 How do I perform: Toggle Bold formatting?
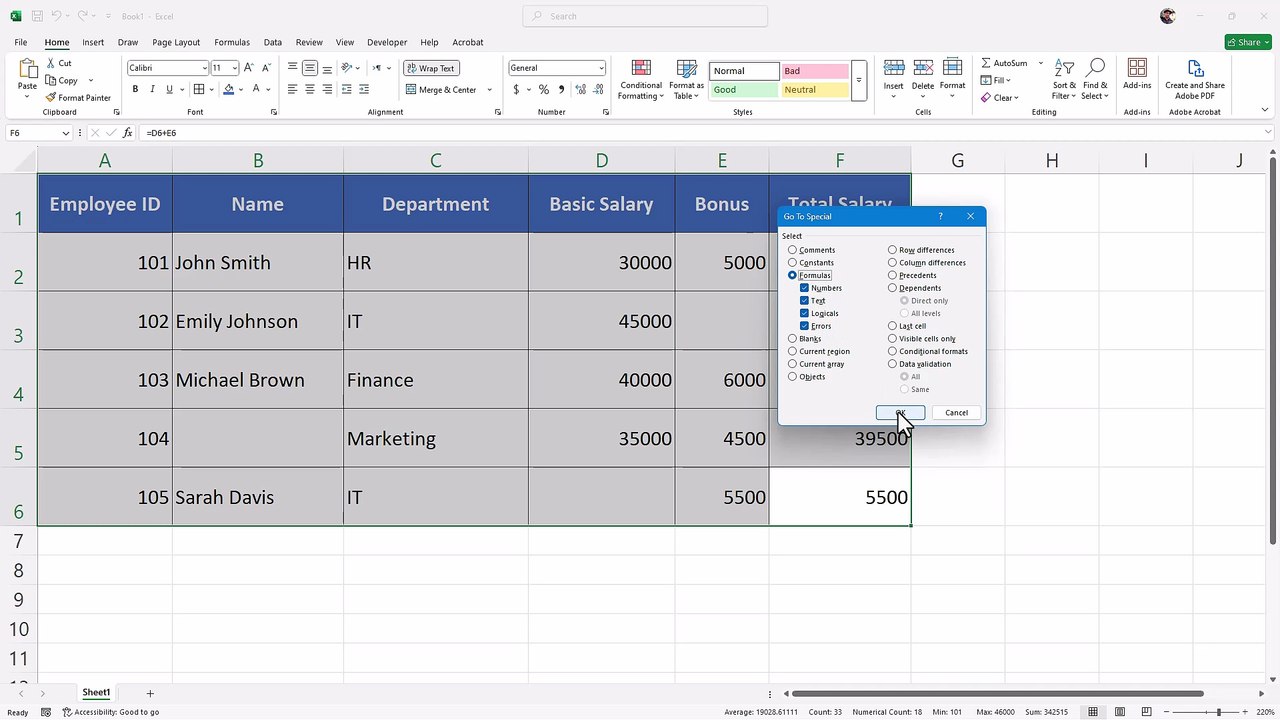point(136,89)
